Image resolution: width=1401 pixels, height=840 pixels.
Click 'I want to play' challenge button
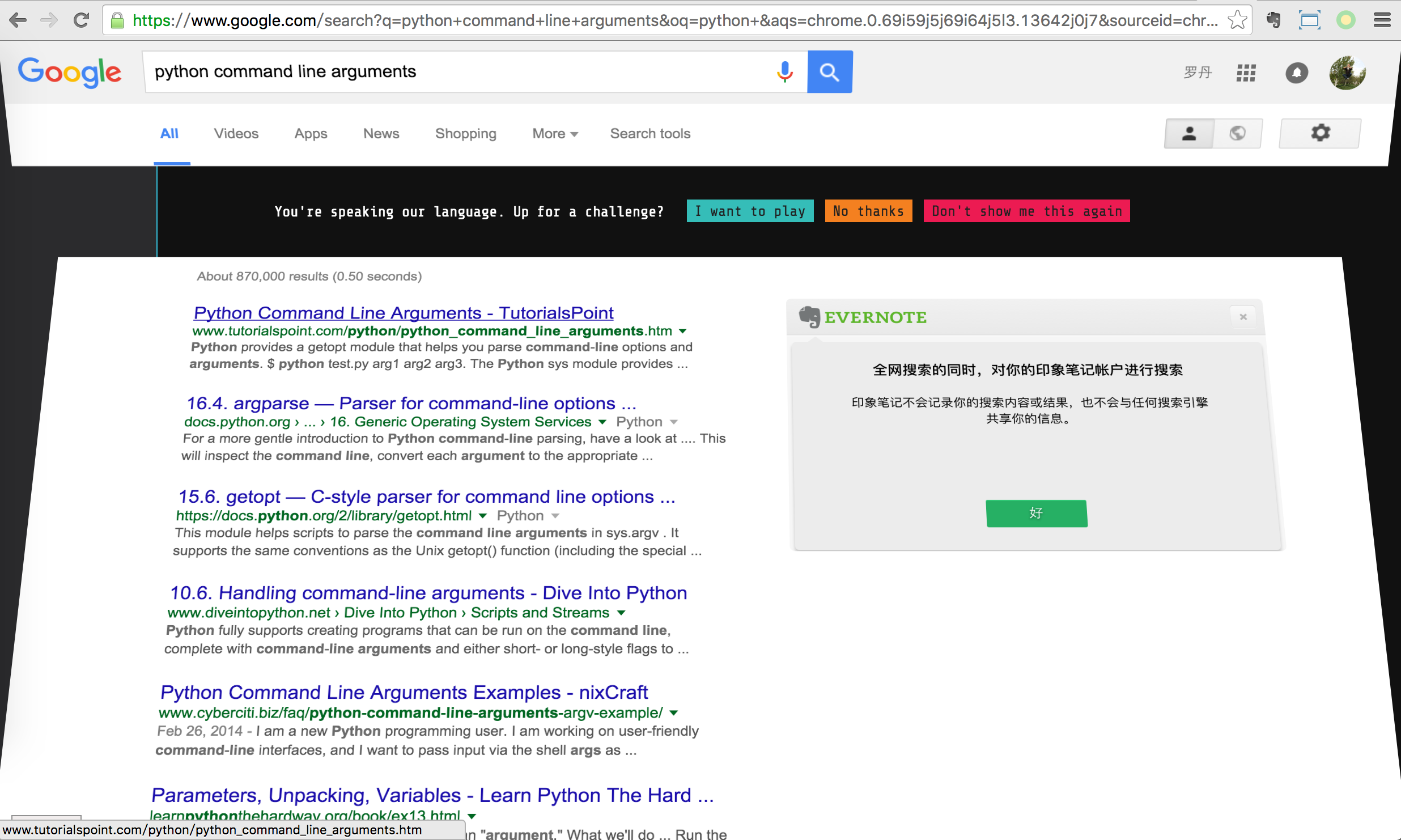click(750, 211)
